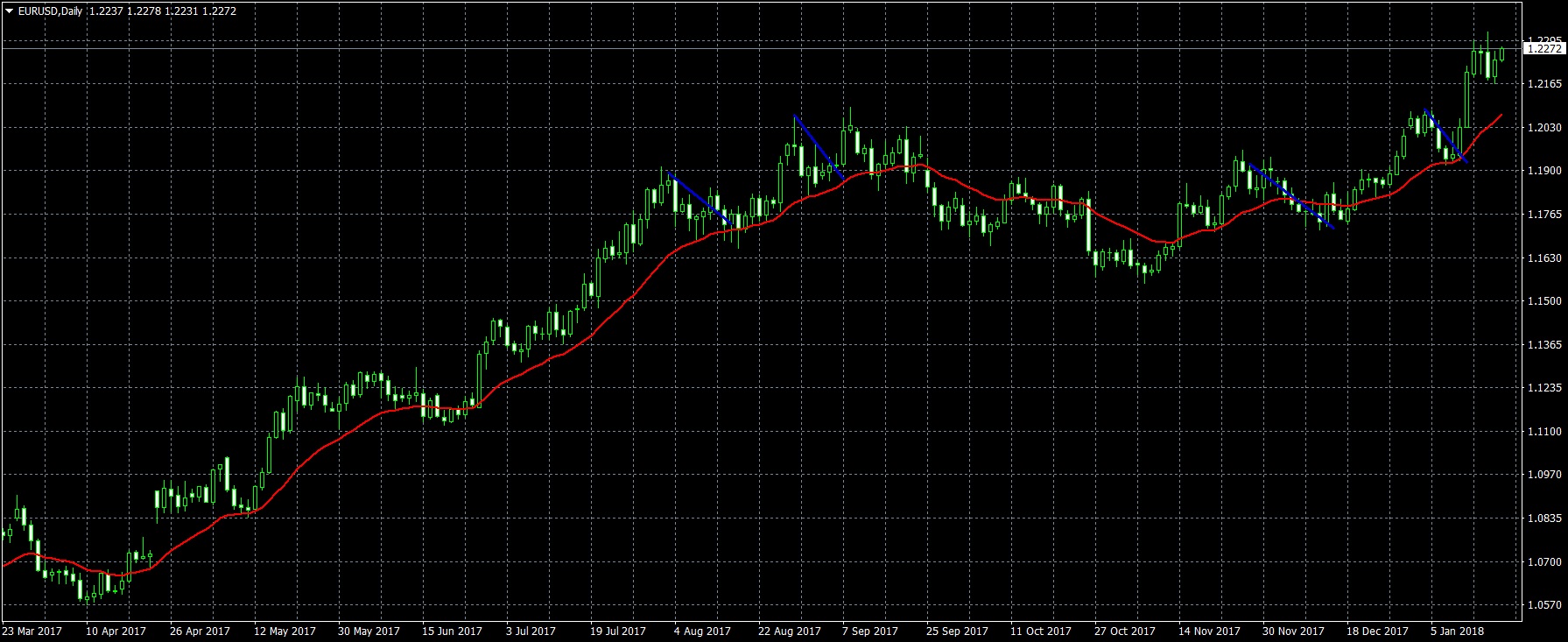Click the 19 Jul 2017 date label

click(618, 631)
